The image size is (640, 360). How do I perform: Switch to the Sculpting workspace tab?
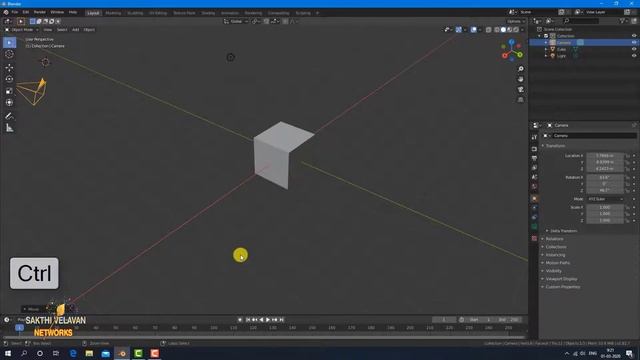[135, 13]
